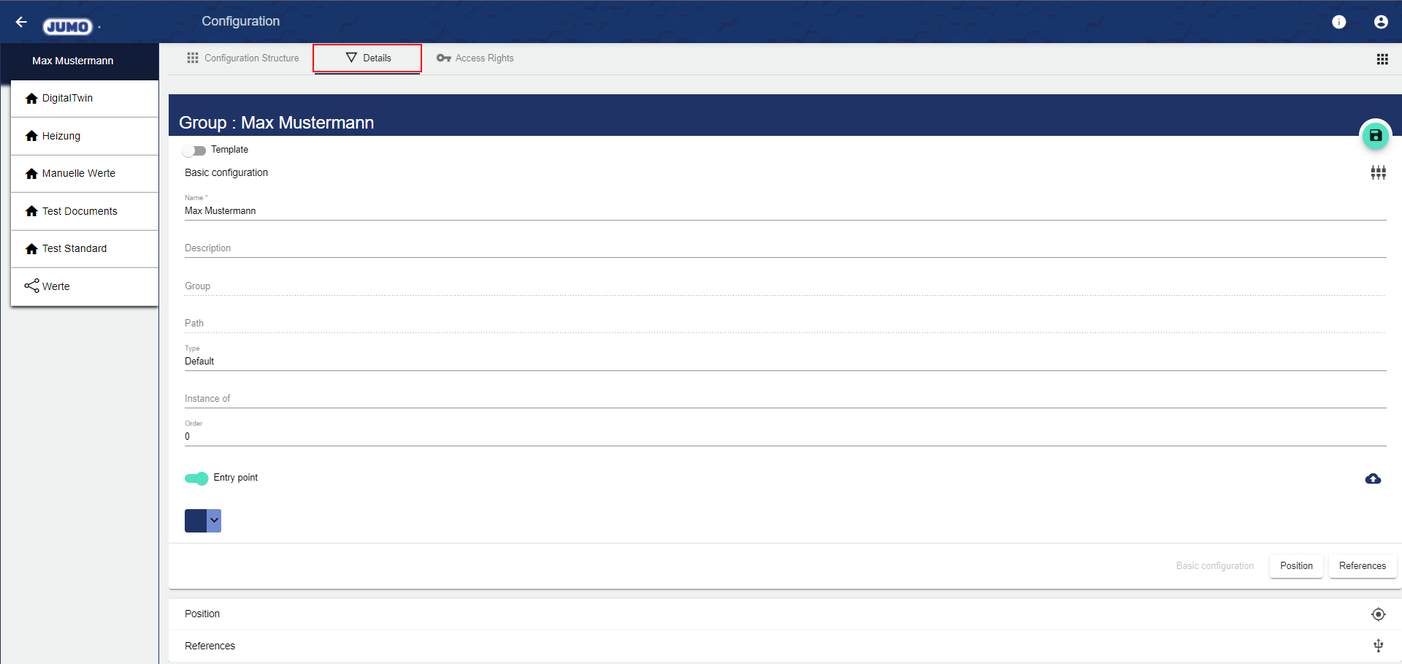Open the info icon in header
This screenshot has width=1402, height=664.
click(1339, 22)
